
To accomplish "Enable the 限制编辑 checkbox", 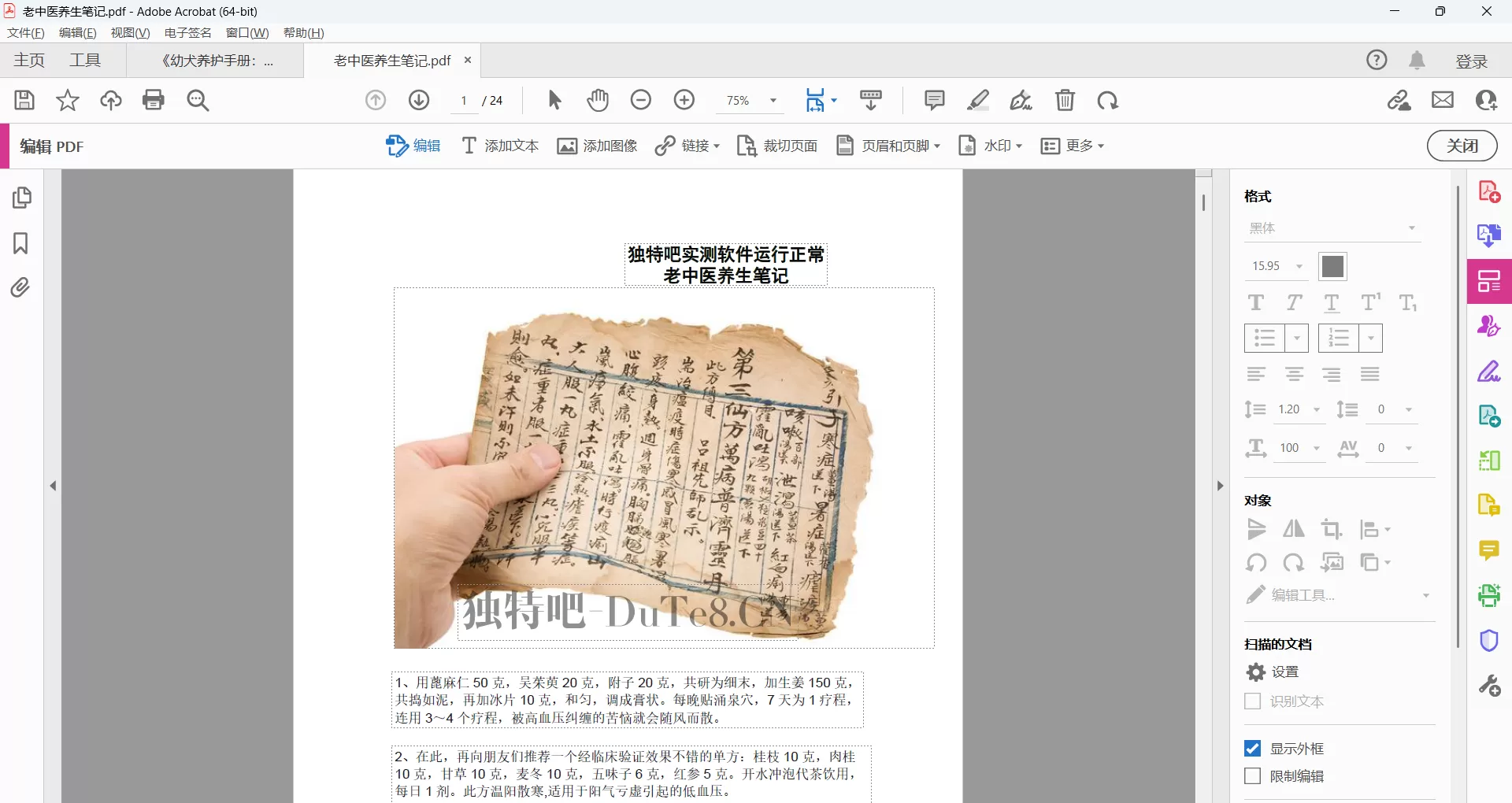I will pyautogui.click(x=1253, y=775).
